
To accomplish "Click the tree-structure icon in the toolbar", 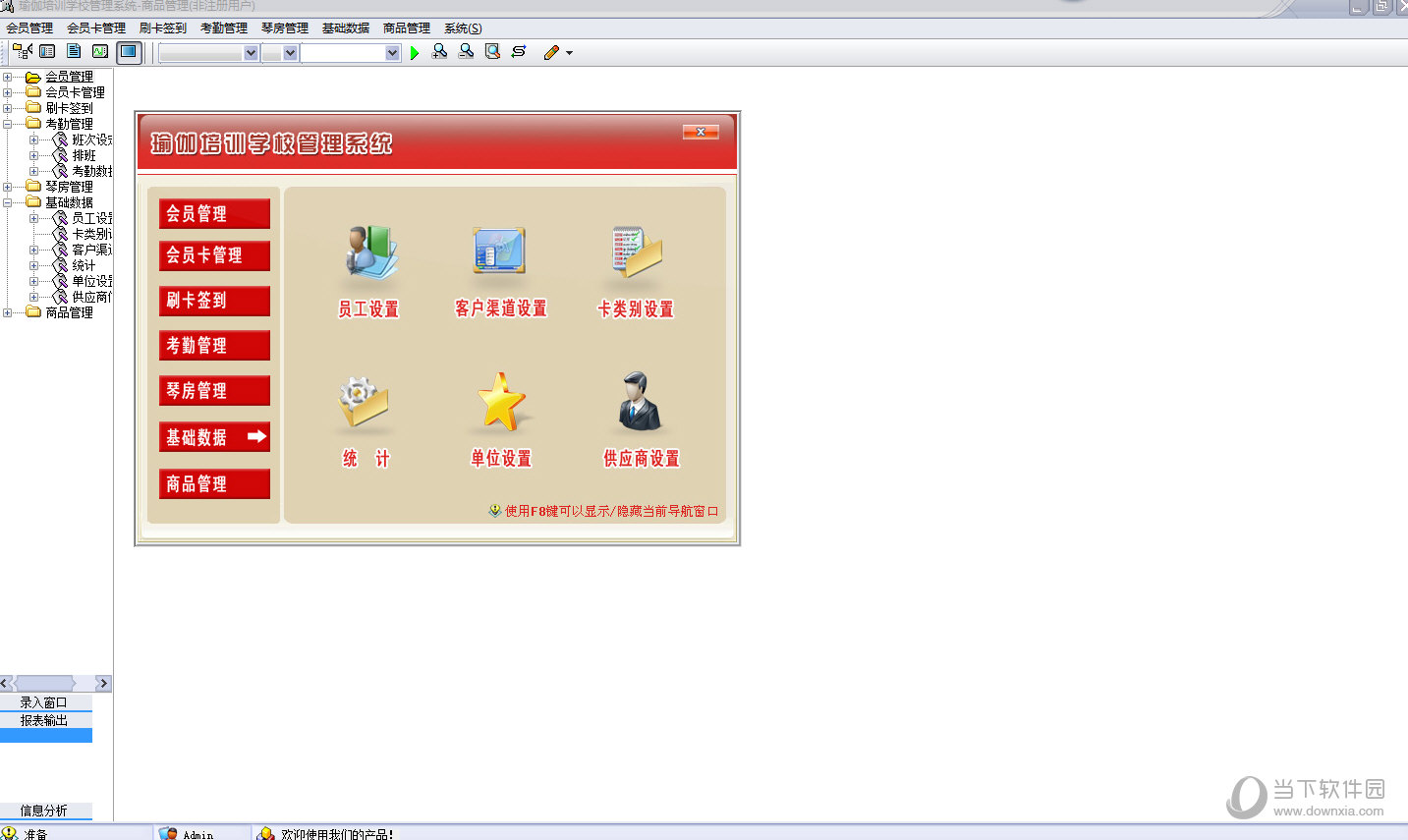I will pyautogui.click(x=22, y=52).
